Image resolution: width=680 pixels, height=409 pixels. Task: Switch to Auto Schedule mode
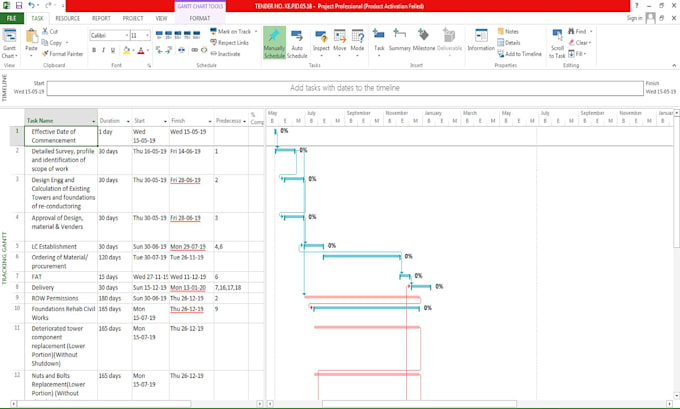click(297, 43)
